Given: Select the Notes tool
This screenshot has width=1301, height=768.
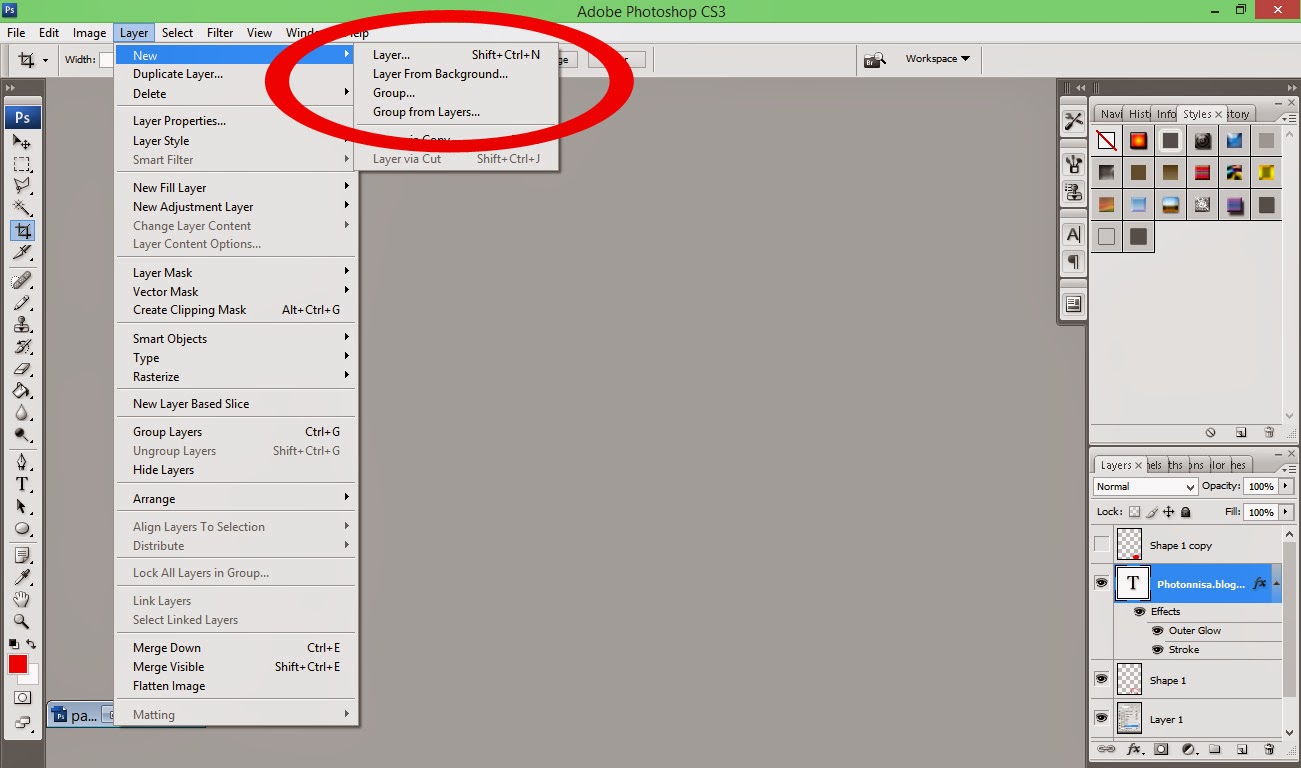Looking at the screenshot, I should tap(22, 555).
